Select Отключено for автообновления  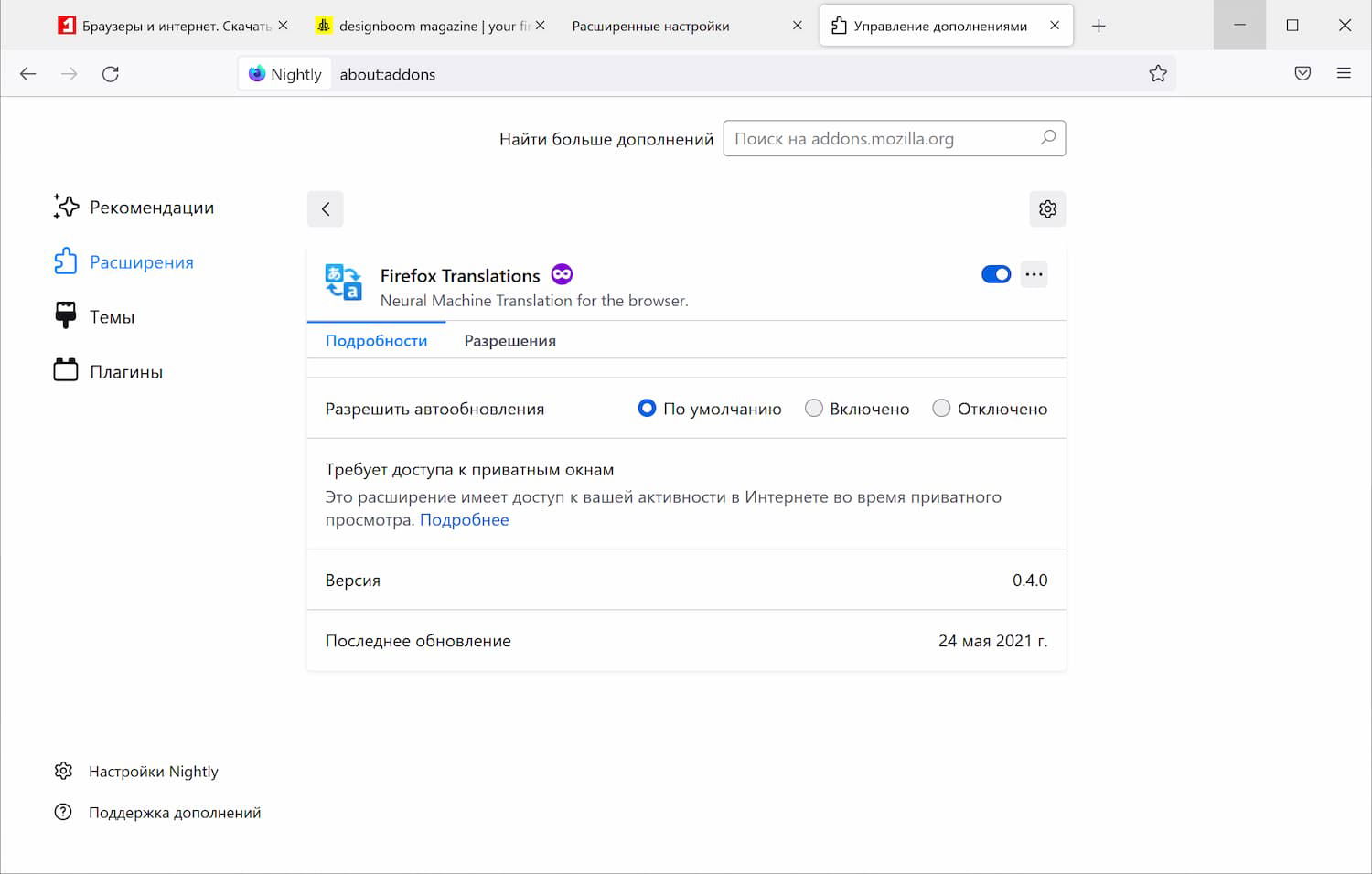[941, 408]
